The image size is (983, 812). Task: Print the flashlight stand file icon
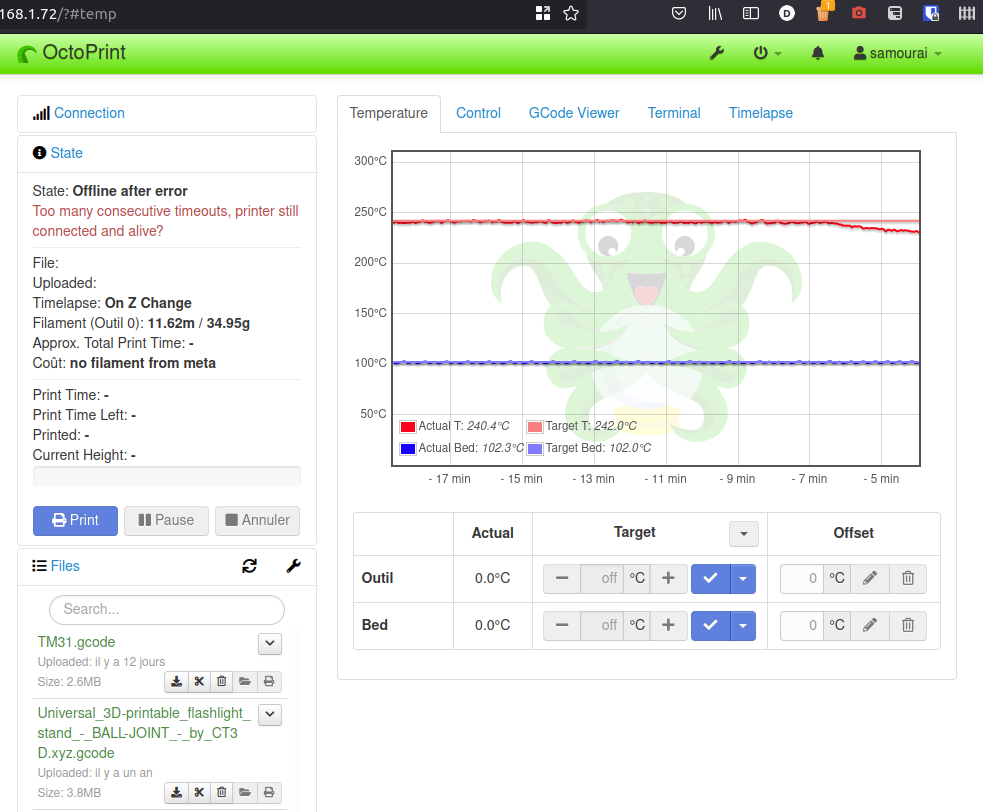269,793
